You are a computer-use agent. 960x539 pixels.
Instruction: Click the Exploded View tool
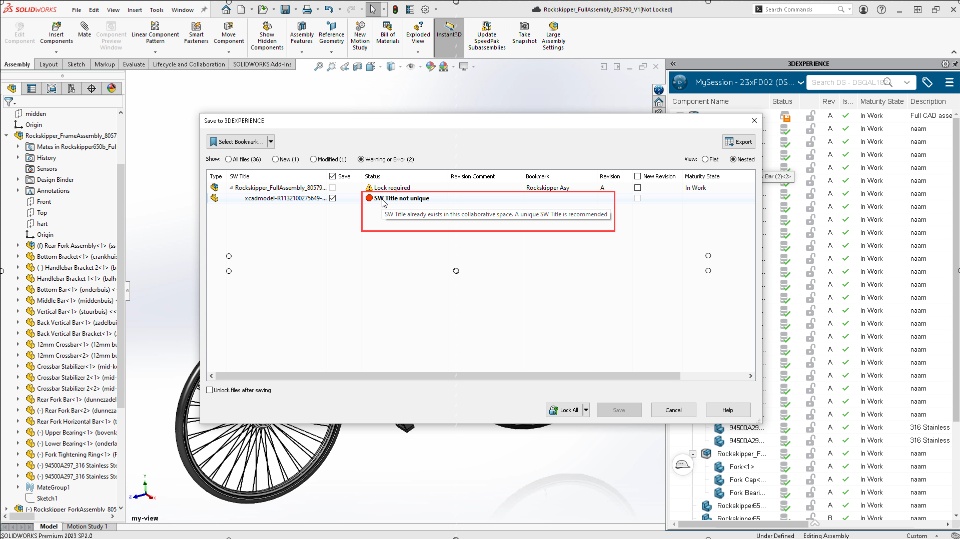point(418,33)
